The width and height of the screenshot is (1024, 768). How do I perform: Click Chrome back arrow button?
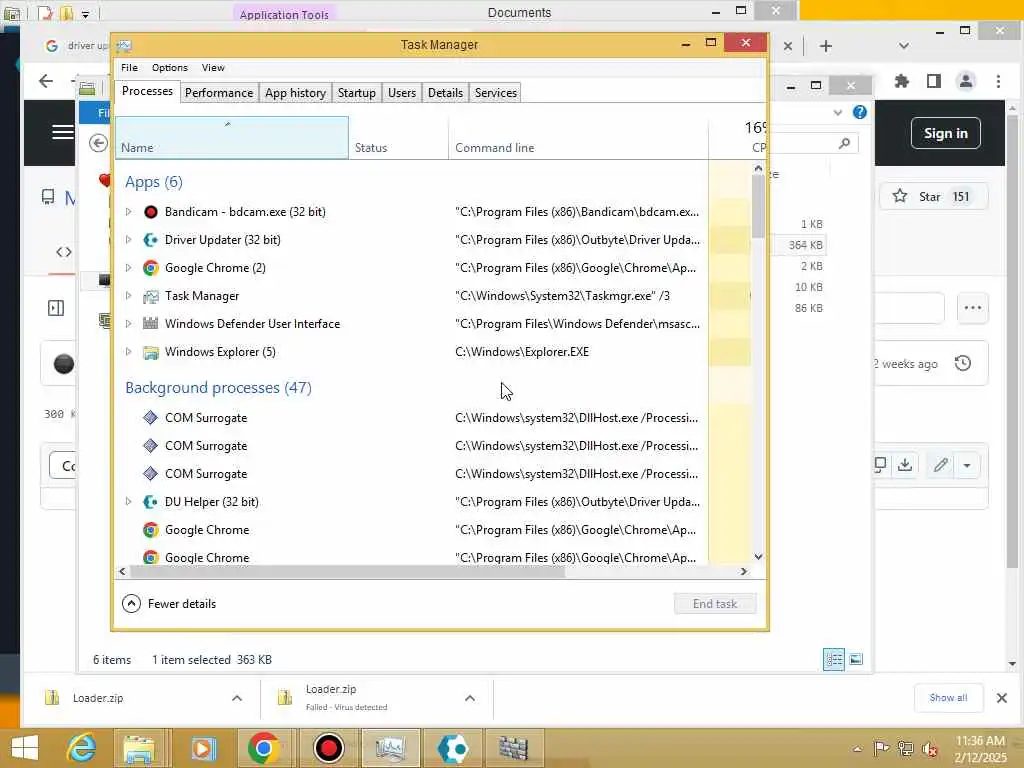[46, 81]
